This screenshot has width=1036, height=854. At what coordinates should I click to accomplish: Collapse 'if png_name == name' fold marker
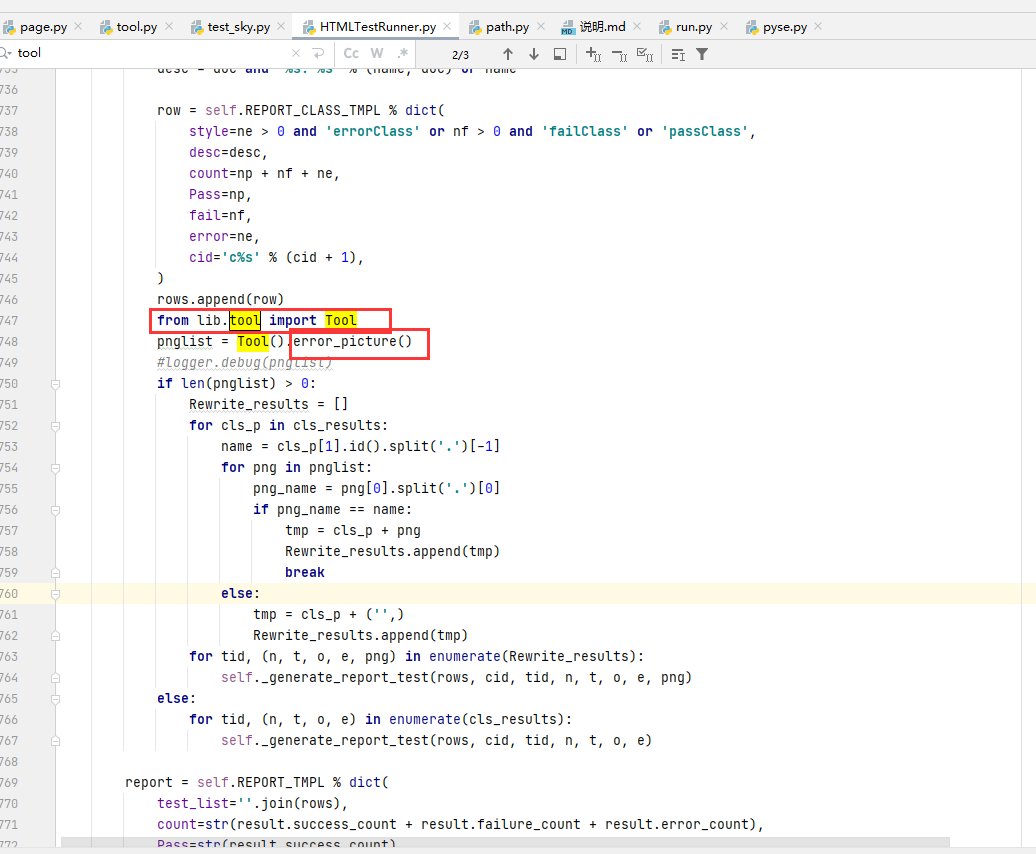coord(56,510)
